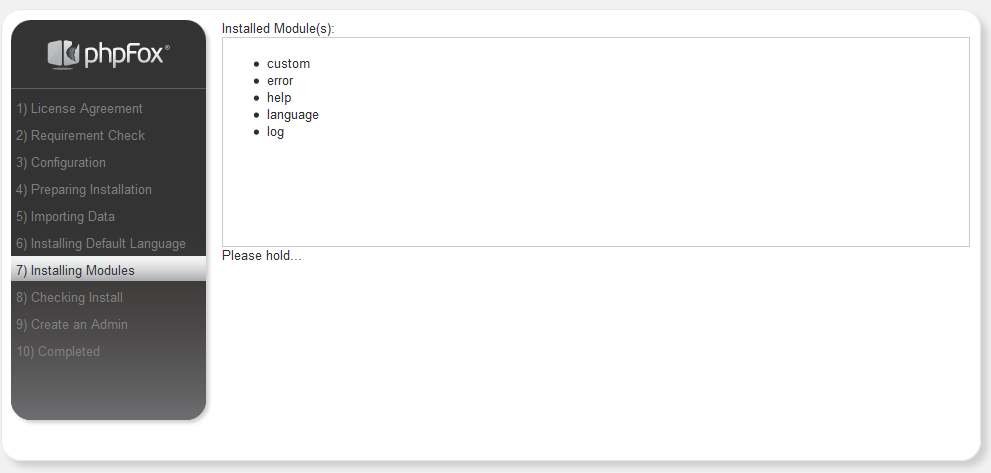Open the Create an Admin step
991x473 pixels.
tap(72, 325)
